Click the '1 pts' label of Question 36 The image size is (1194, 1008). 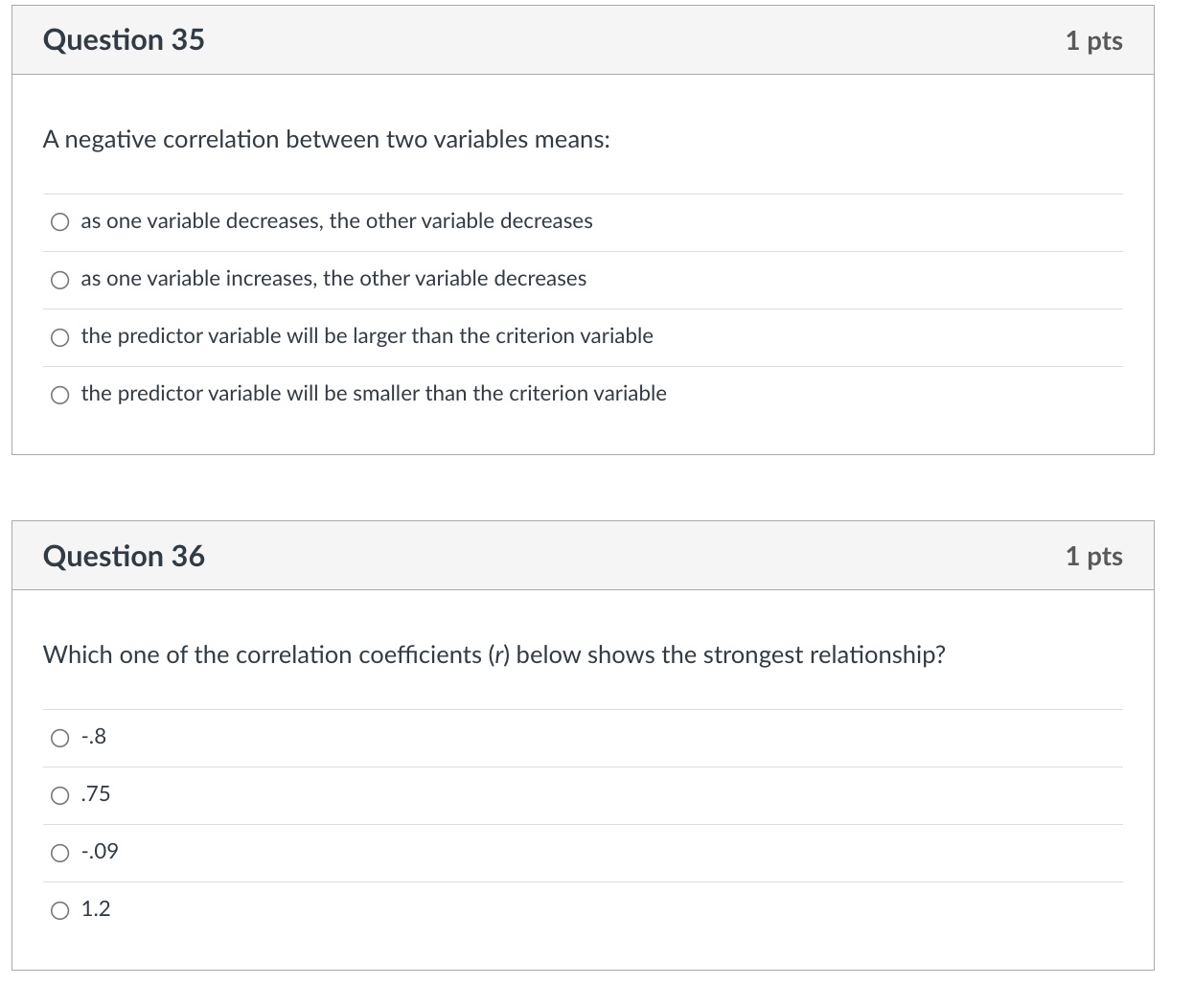[x=1093, y=556]
